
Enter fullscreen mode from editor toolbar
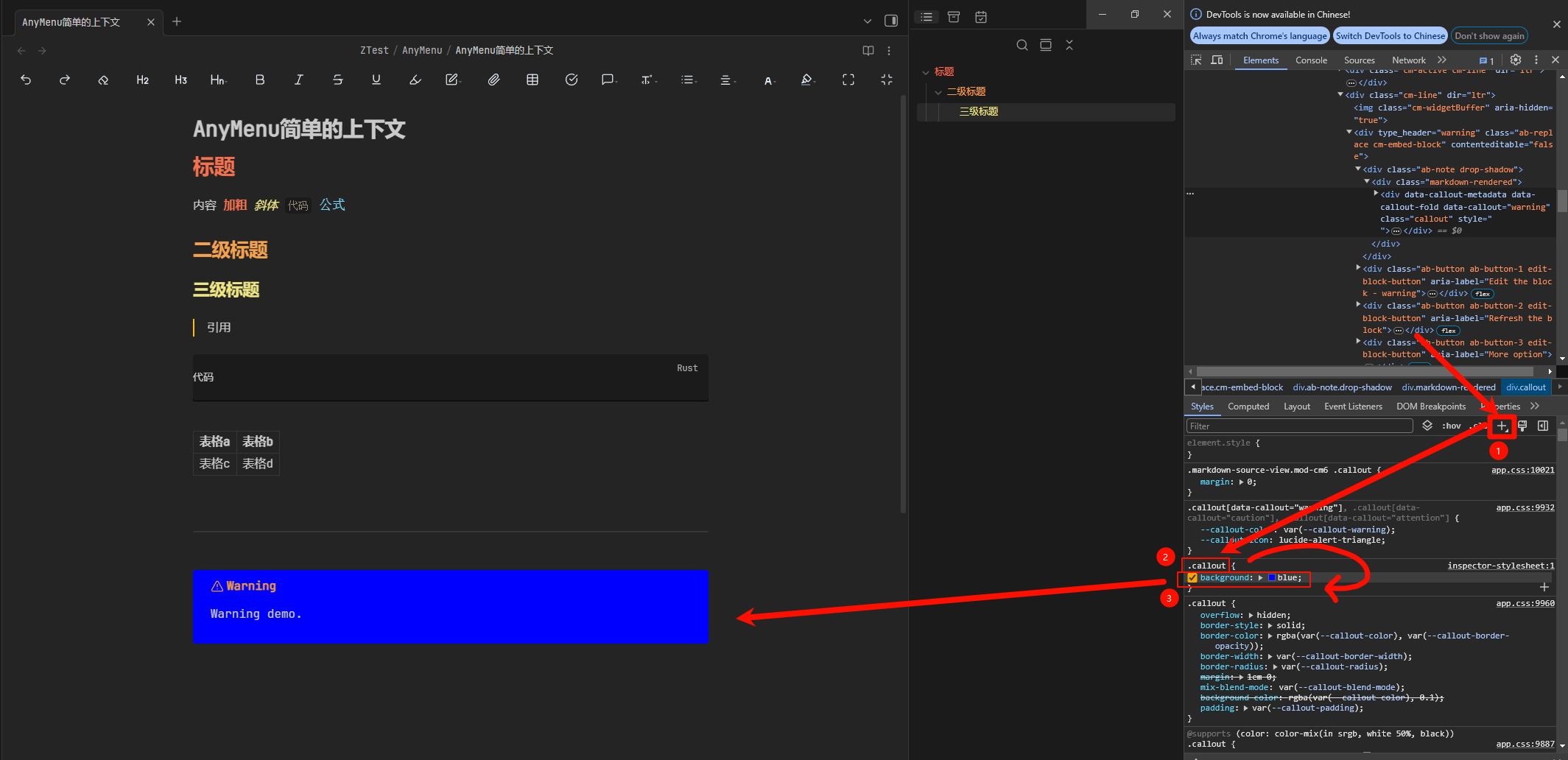point(848,80)
